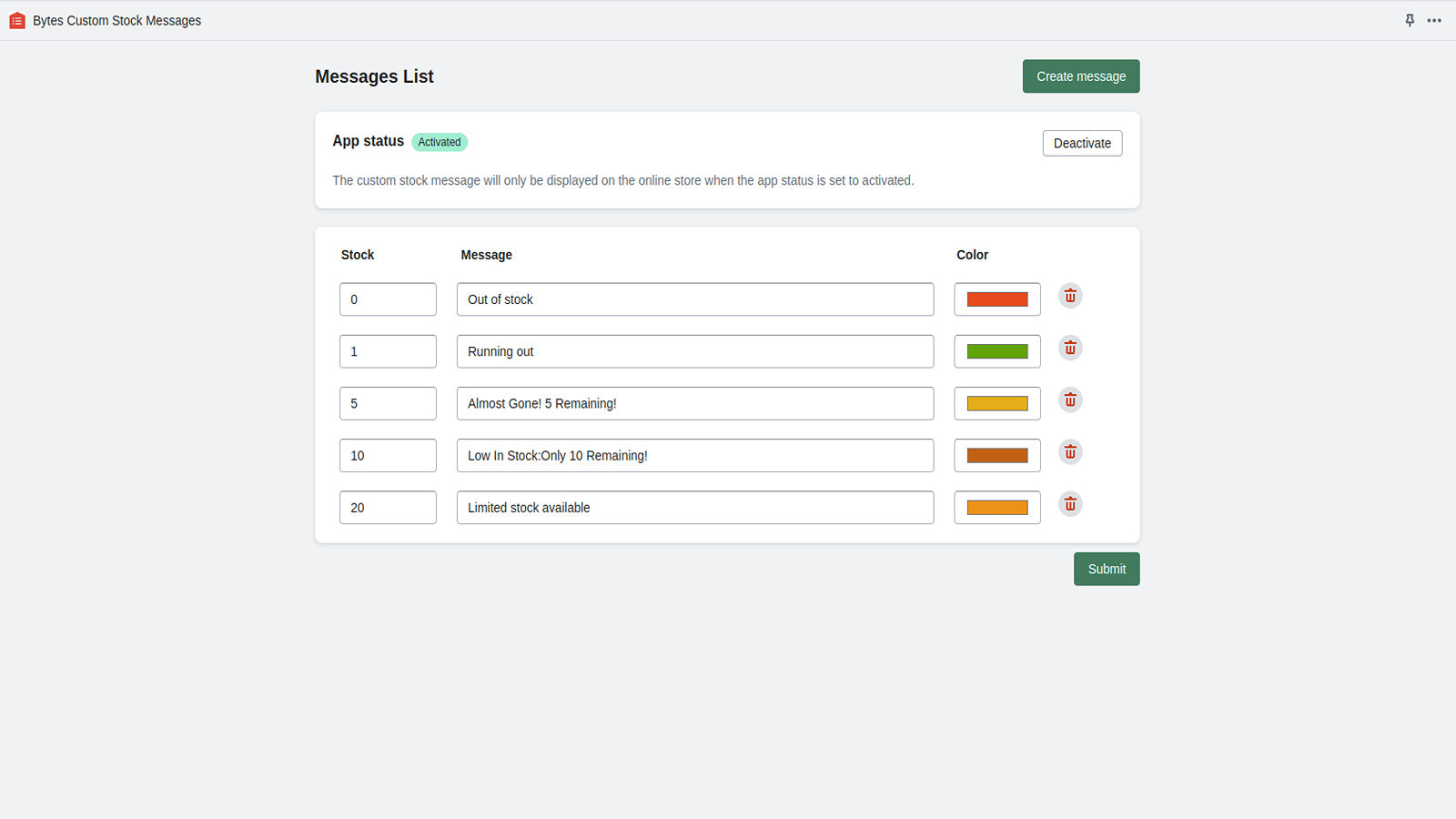
Task: Delete the "Out of stock" message row
Action: click(1070, 296)
